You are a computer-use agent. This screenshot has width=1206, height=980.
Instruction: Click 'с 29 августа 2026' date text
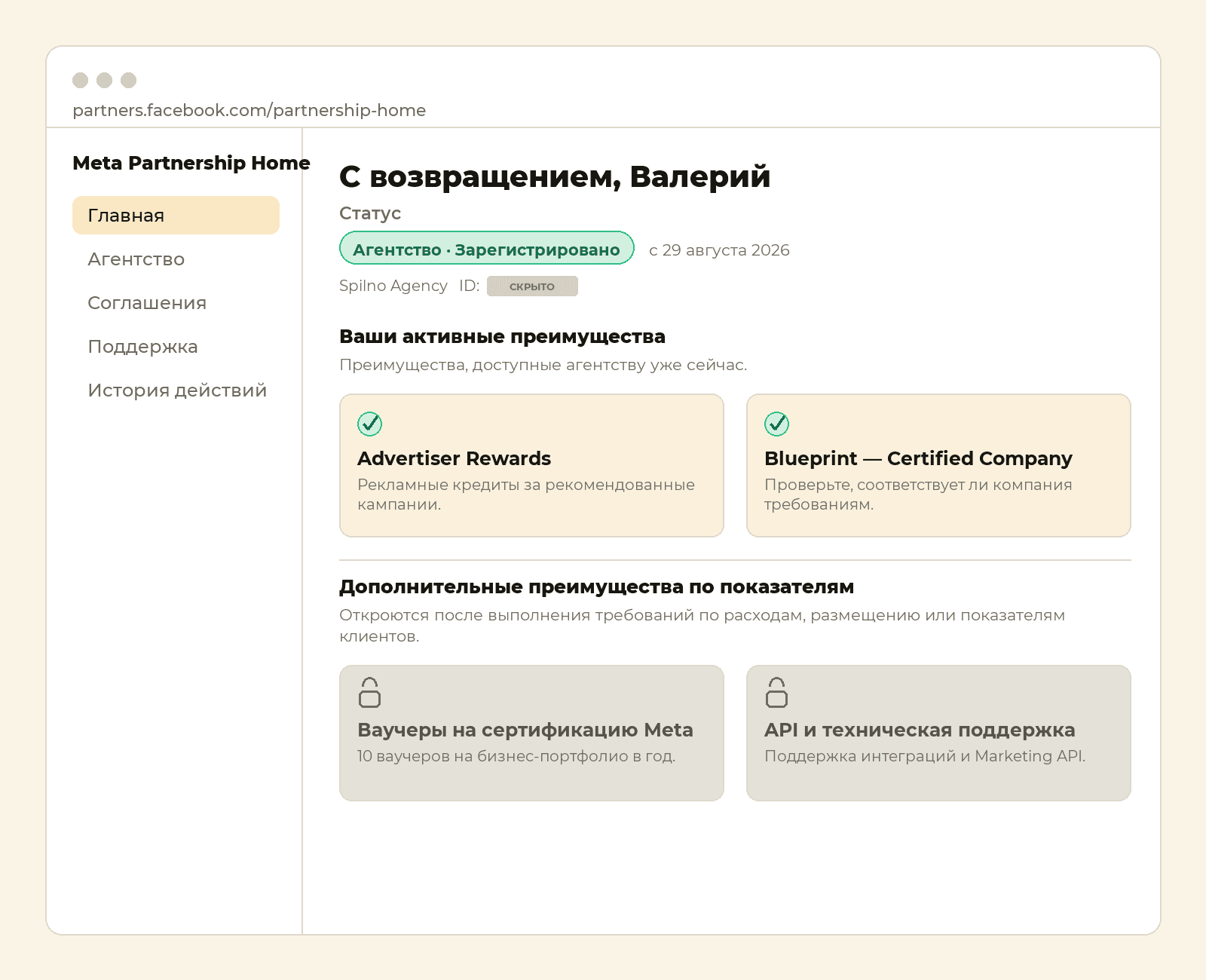point(719,250)
